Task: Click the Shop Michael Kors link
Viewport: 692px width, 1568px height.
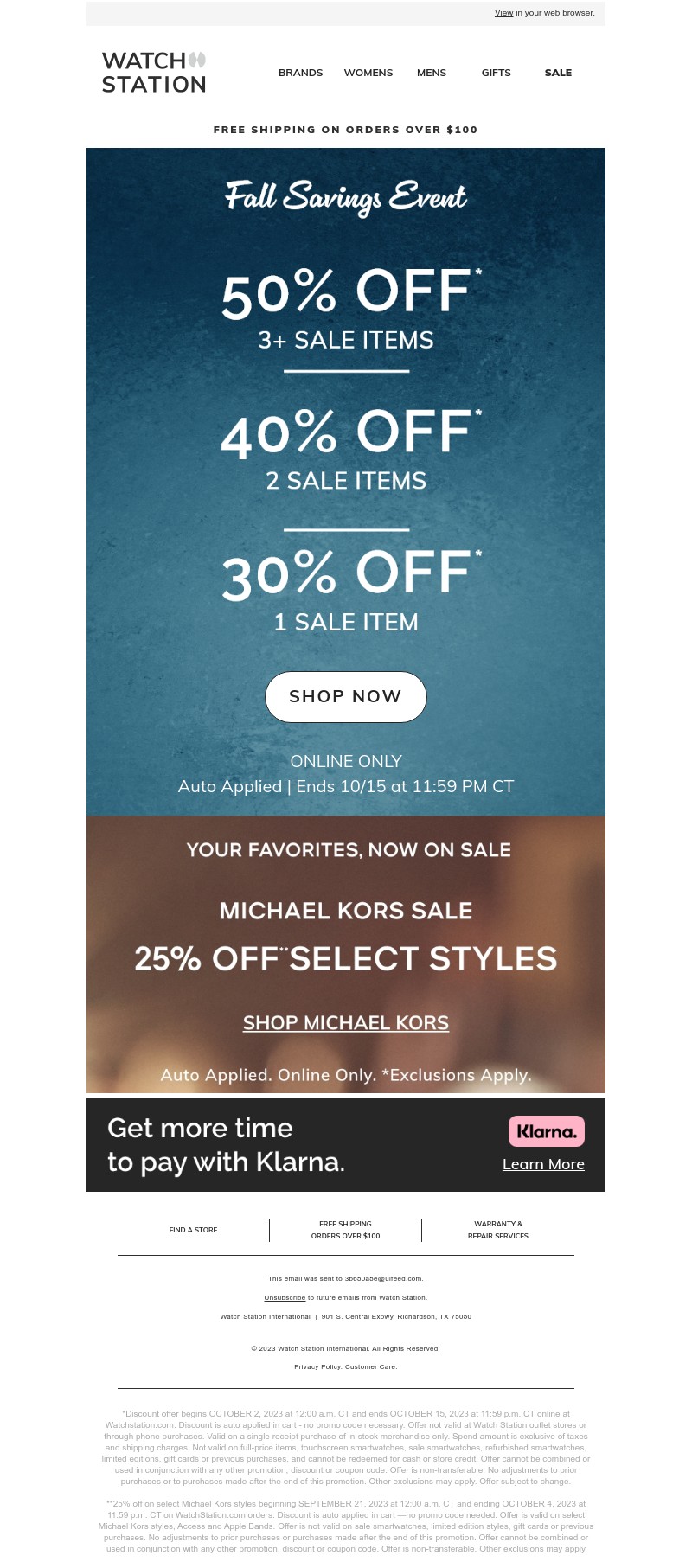Action: point(346,1023)
